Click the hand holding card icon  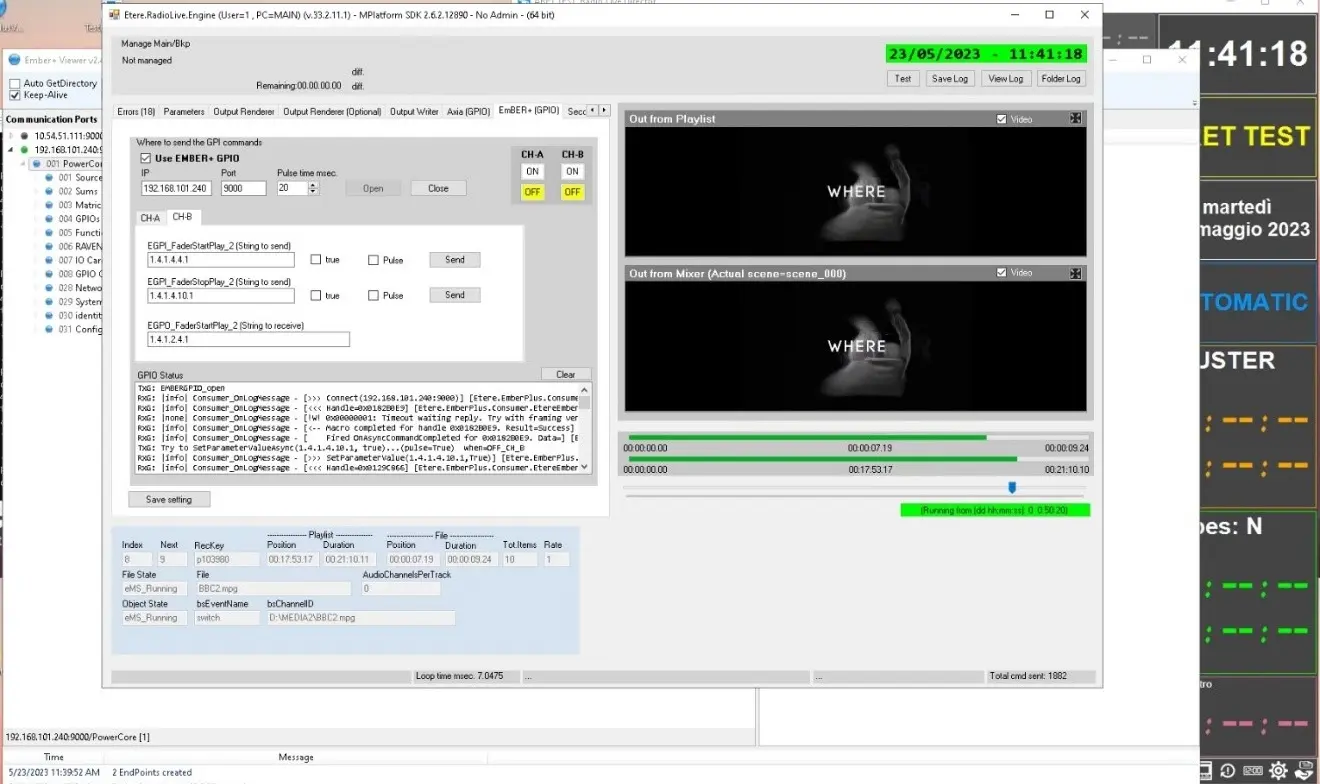pyautogui.click(x=1304, y=771)
